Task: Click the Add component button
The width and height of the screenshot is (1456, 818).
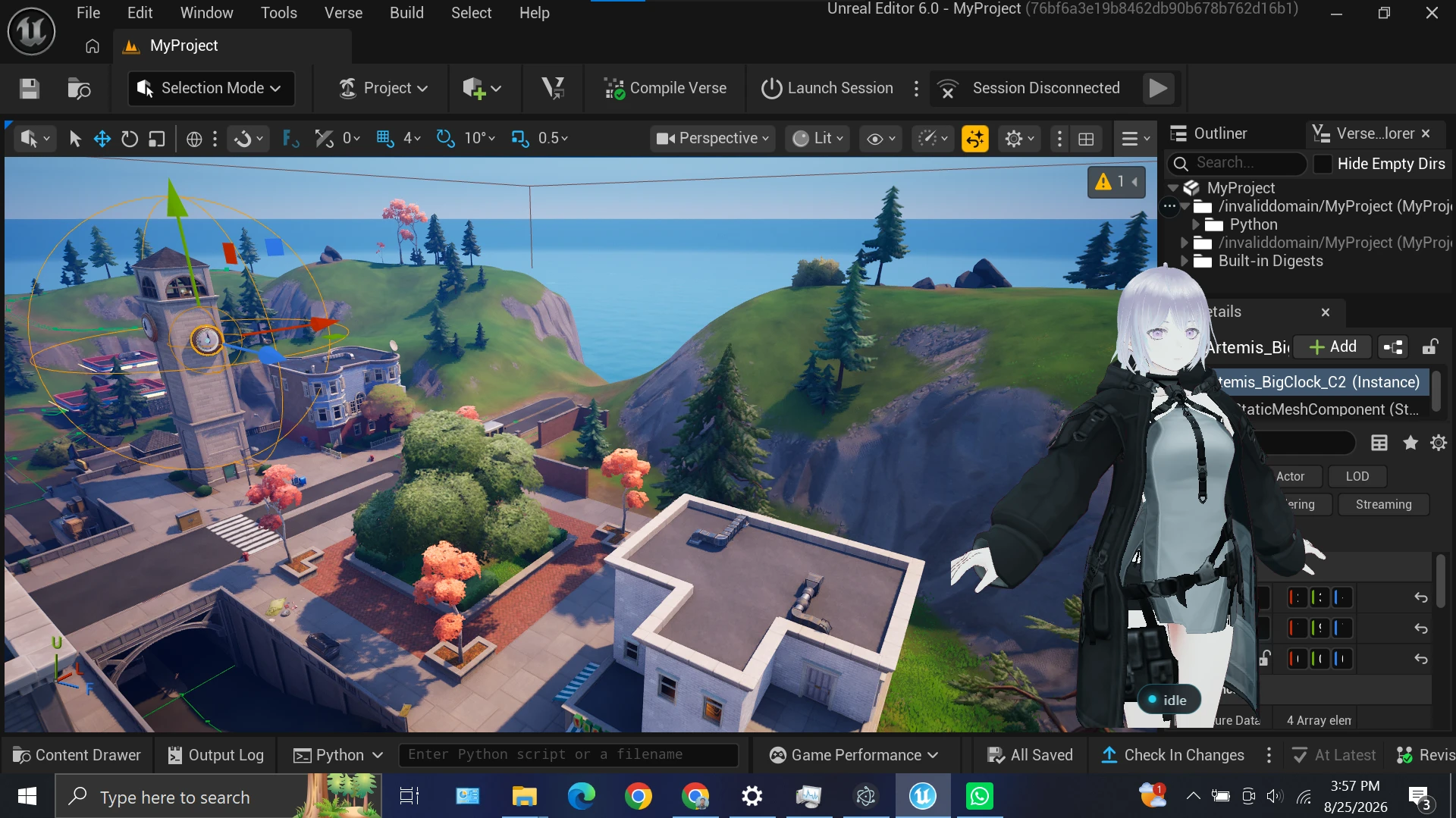Action: click(x=1332, y=347)
